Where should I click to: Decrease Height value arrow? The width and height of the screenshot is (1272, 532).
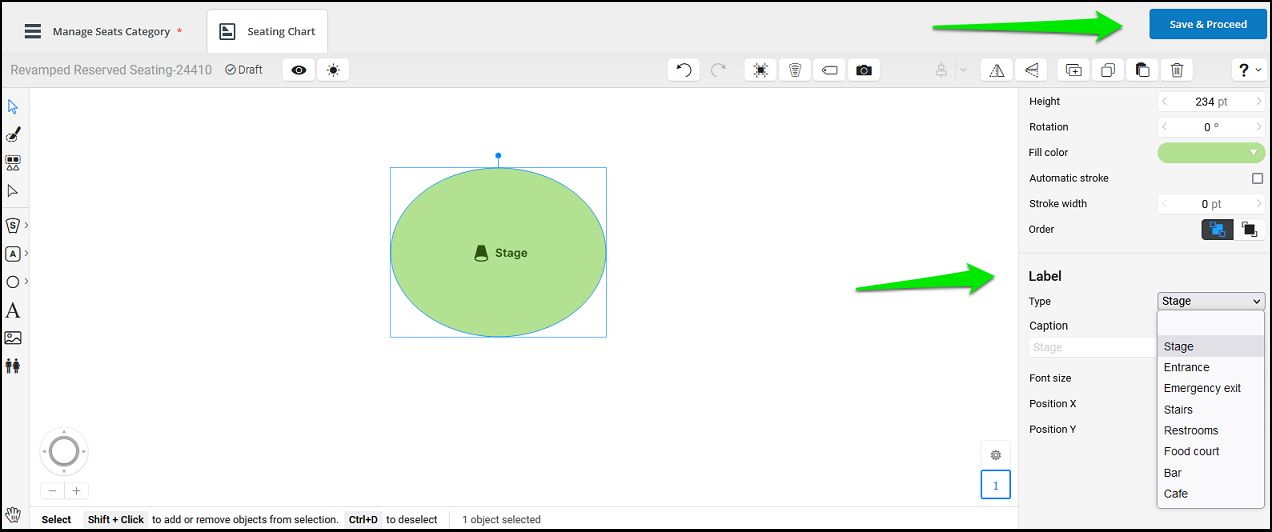coord(1164,101)
